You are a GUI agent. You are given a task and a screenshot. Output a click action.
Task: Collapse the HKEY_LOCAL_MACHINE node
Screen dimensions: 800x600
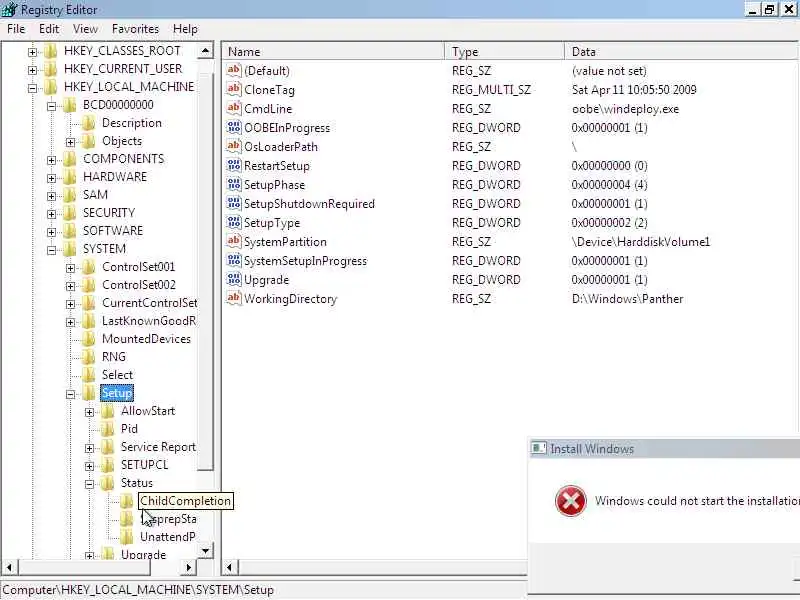coord(33,88)
